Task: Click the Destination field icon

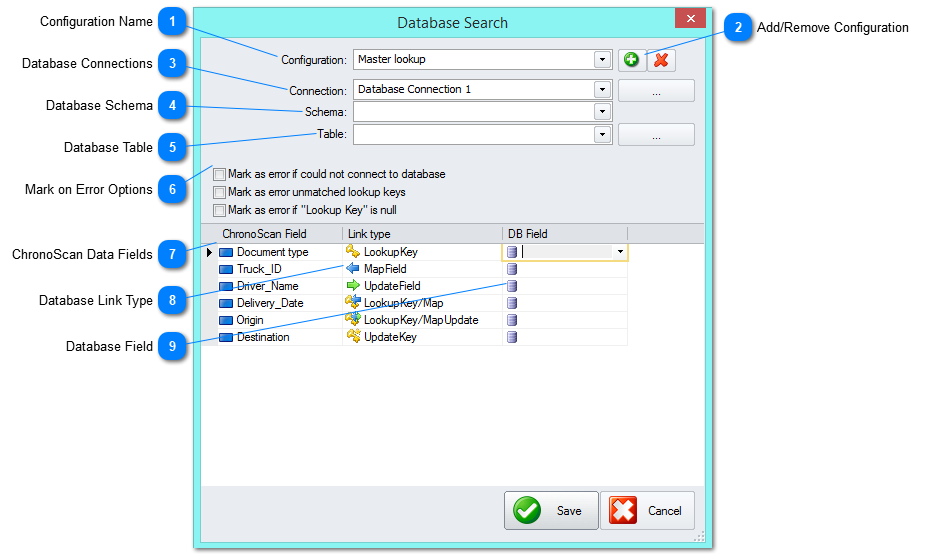Action: 226,338
